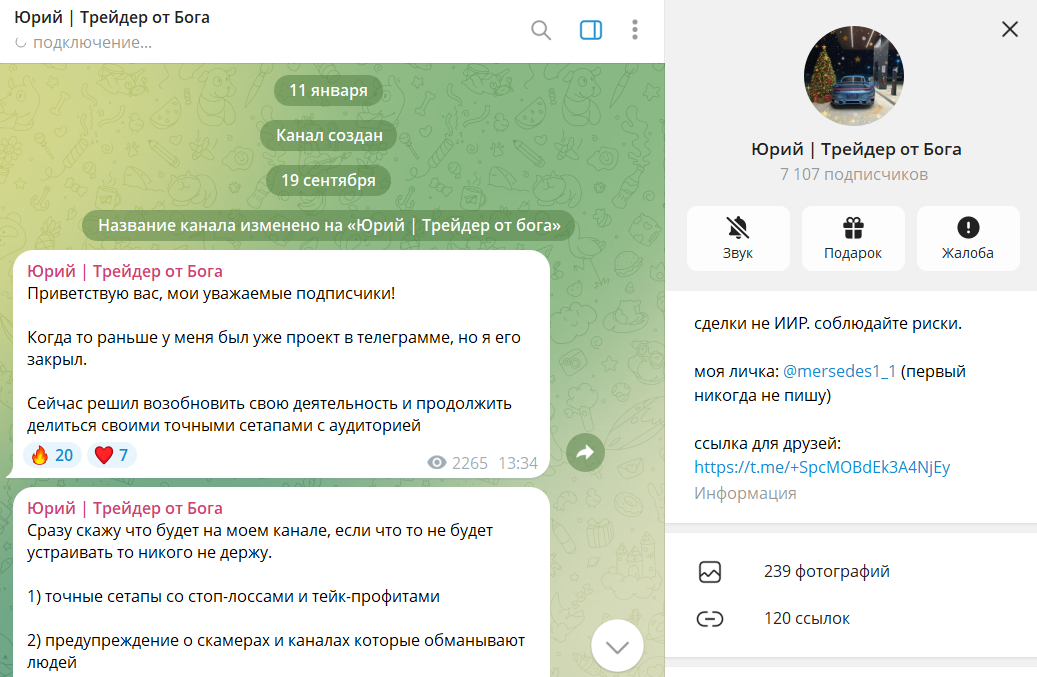View the 239 фотографий media section
1037x677 pixels.
850,571
